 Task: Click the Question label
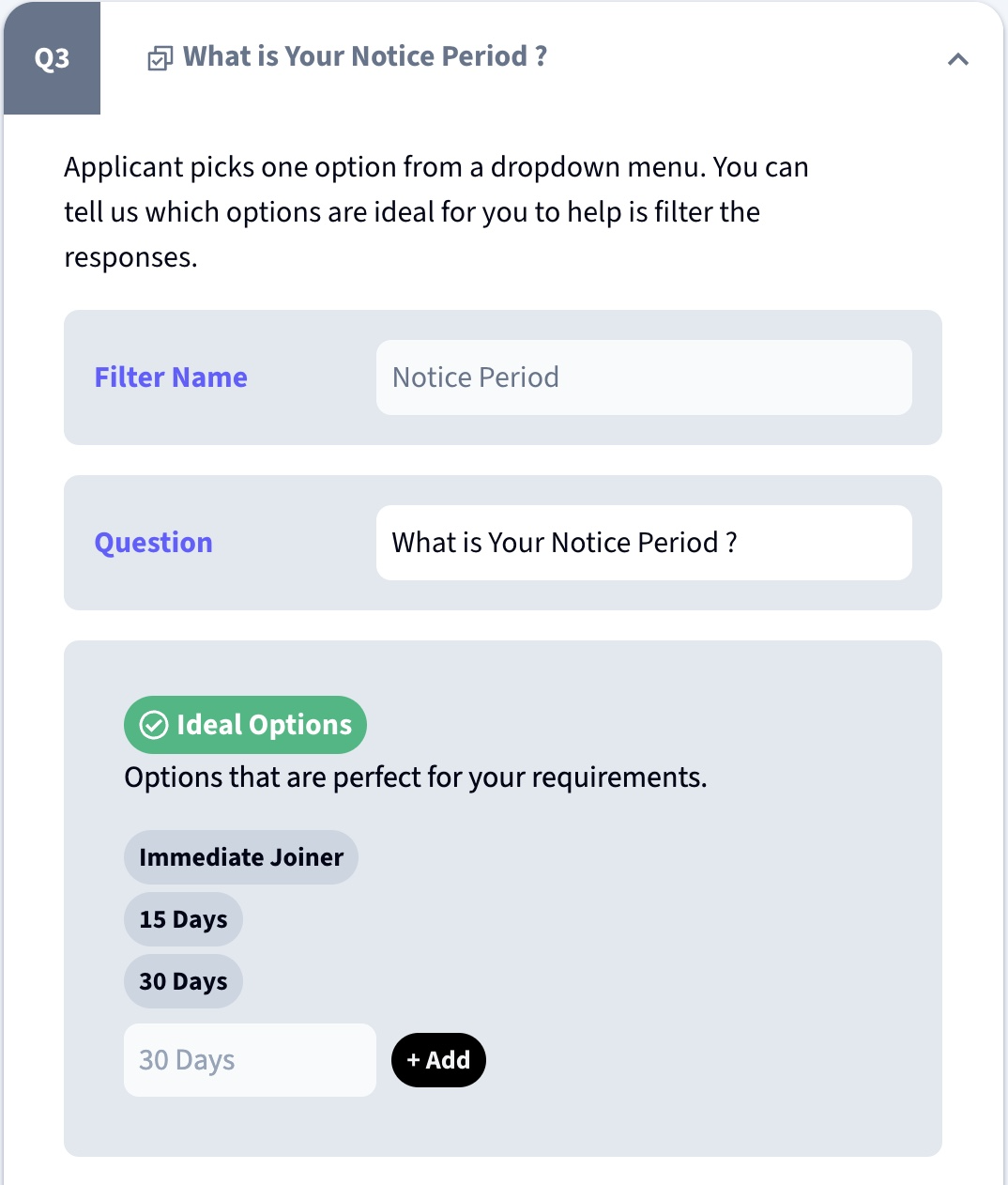click(154, 543)
